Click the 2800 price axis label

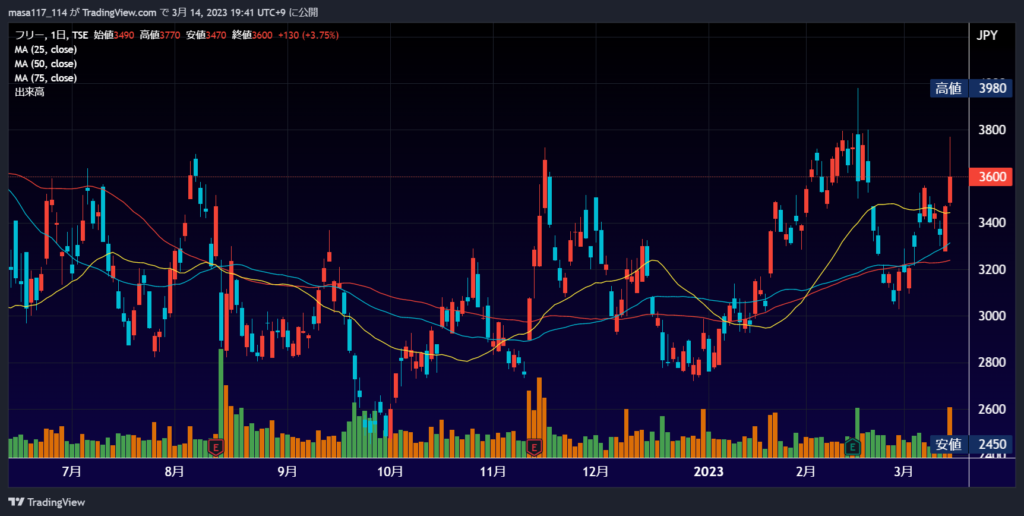tap(992, 363)
